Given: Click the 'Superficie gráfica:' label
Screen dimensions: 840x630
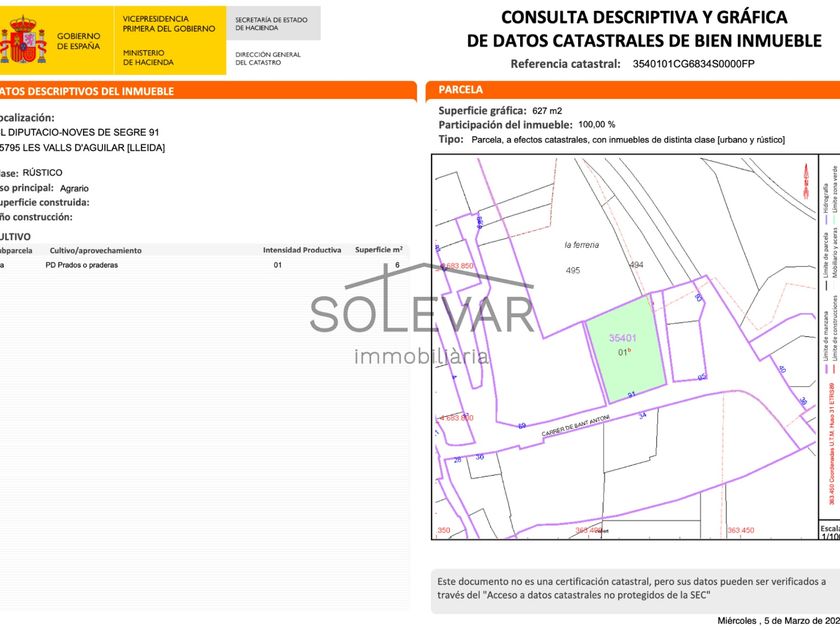Looking at the screenshot, I should (482, 111).
